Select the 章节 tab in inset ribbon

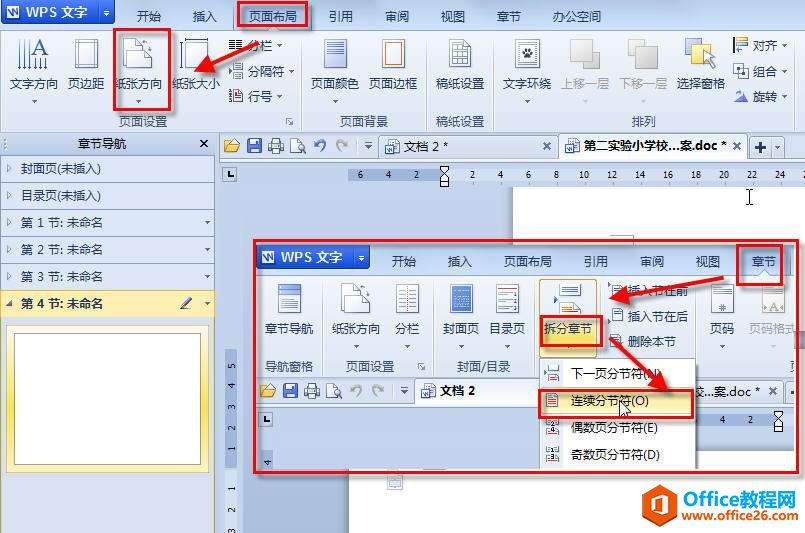point(763,262)
